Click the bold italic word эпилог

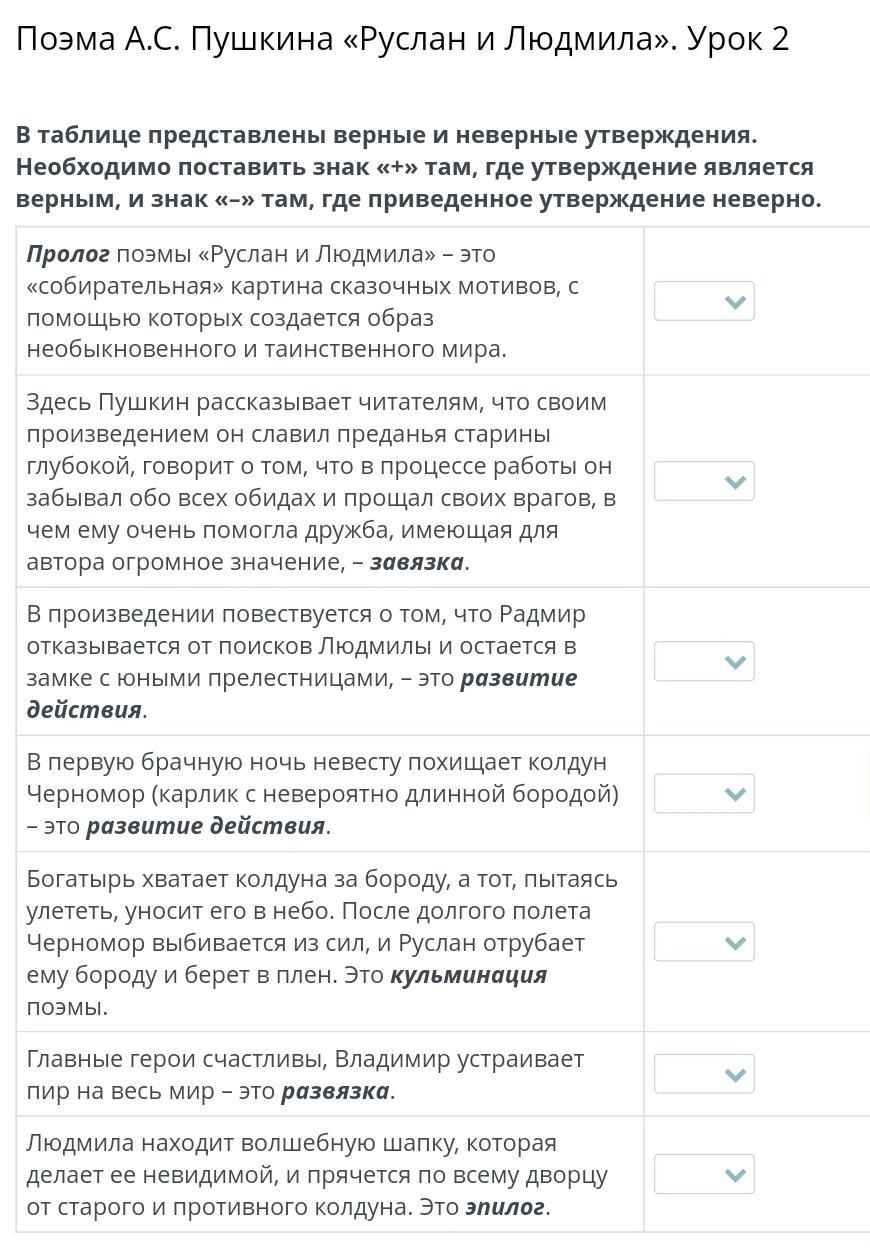(x=505, y=1207)
